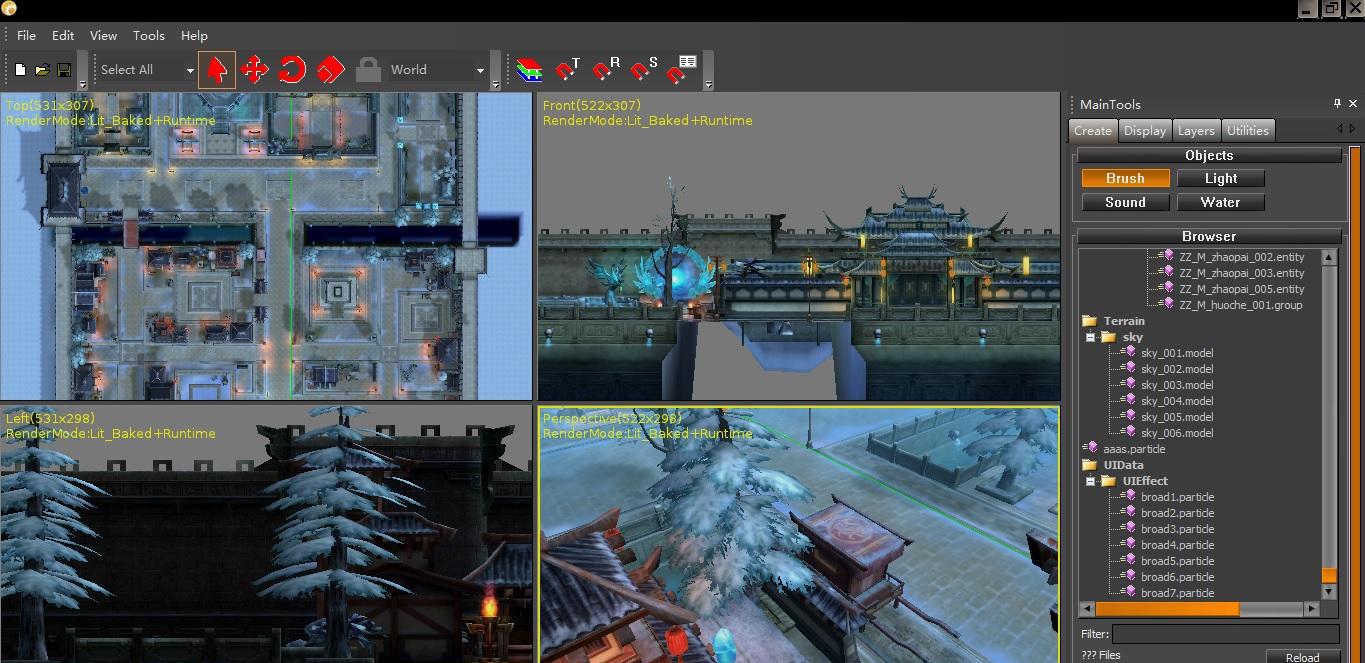Expand the overflow arrow after World dropdown
Screen dimensions: 1365x663
[495, 84]
